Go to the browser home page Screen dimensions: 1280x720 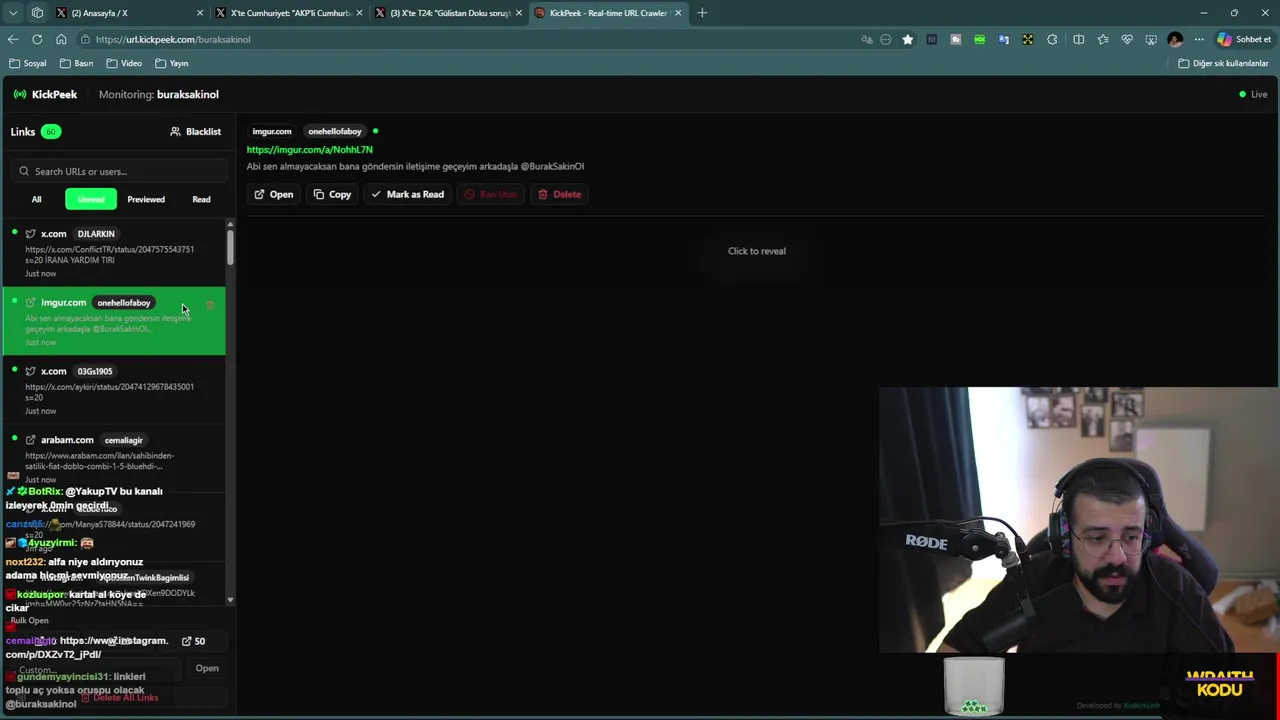pyautogui.click(x=61, y=39)
